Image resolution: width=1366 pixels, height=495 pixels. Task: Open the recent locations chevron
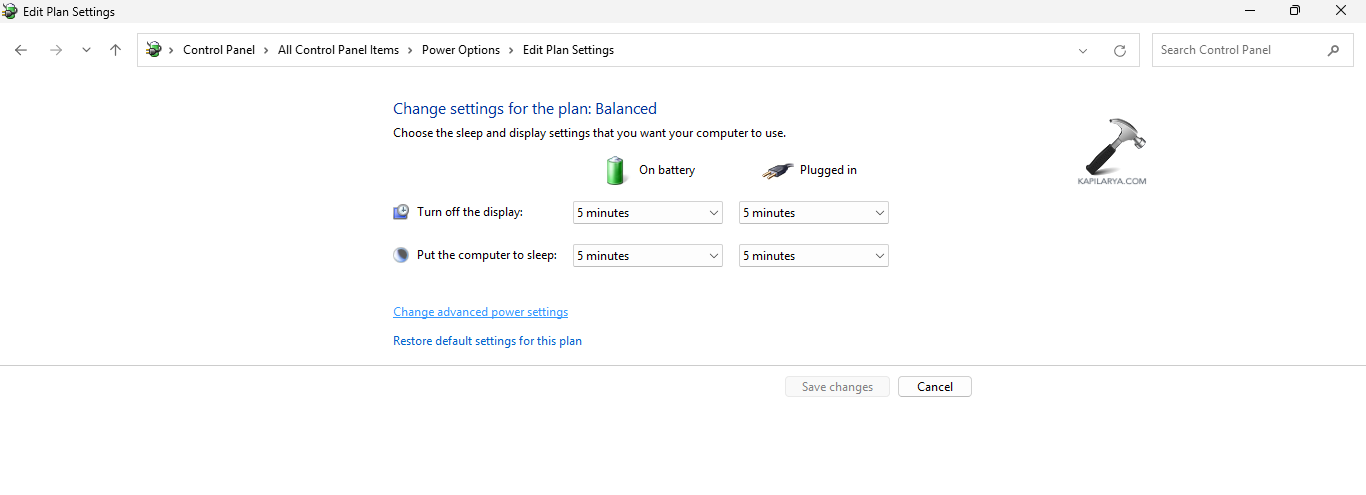click(86, 50)
